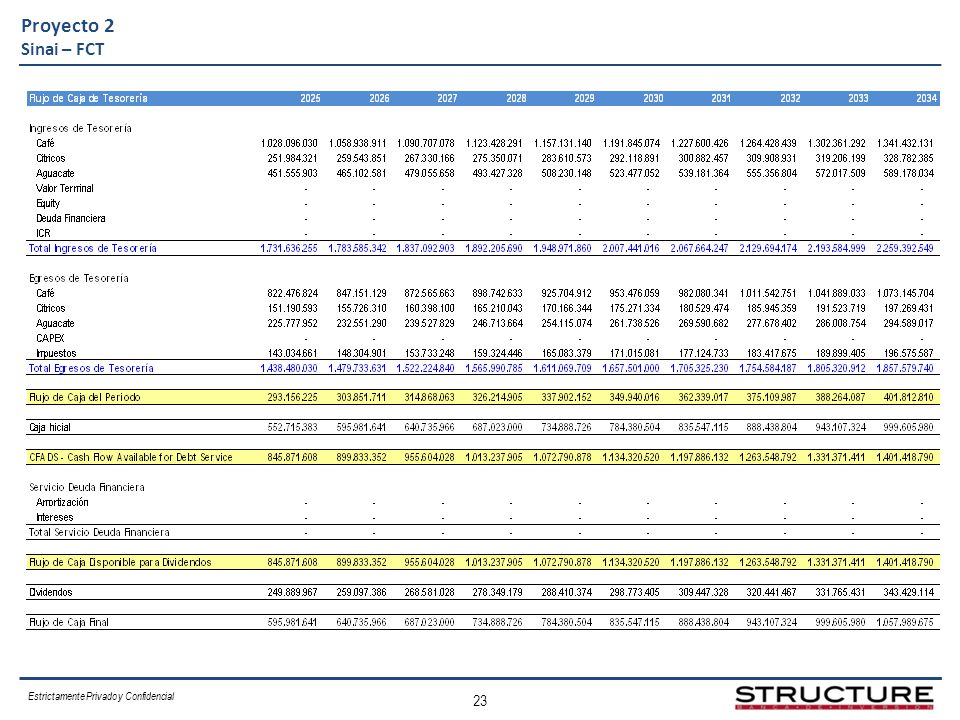Click the 'Egresos de Tesorería' section heading
Screen dimensions: 960x720
click(x=79, y=278)
